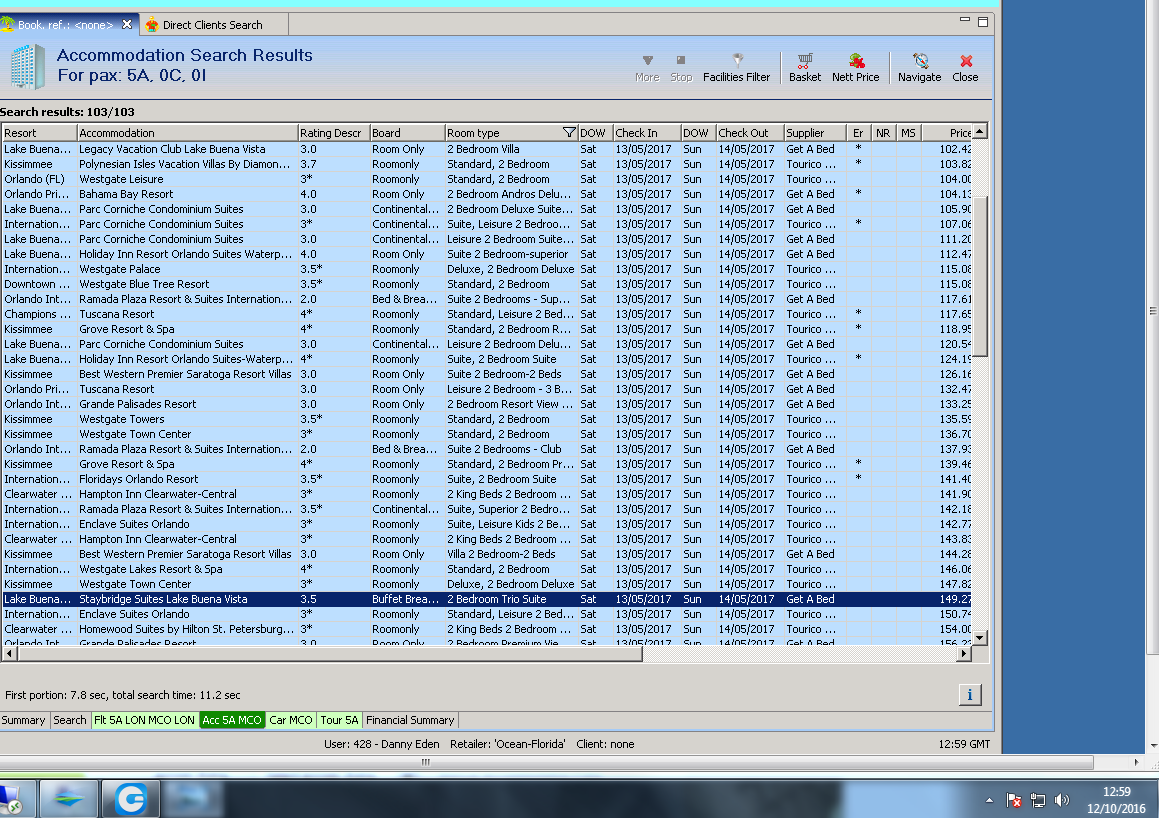
Task: Select the Staybridge Suites Lake Buena Vista row
Action: point(163,599)
